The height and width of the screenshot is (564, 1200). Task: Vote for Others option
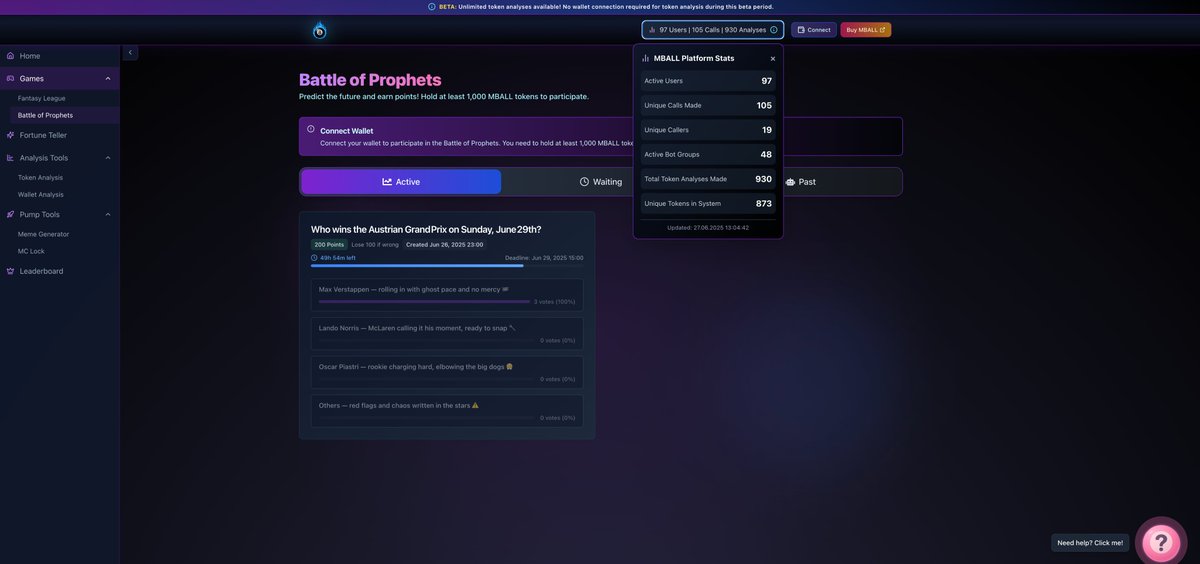(447, 411)
